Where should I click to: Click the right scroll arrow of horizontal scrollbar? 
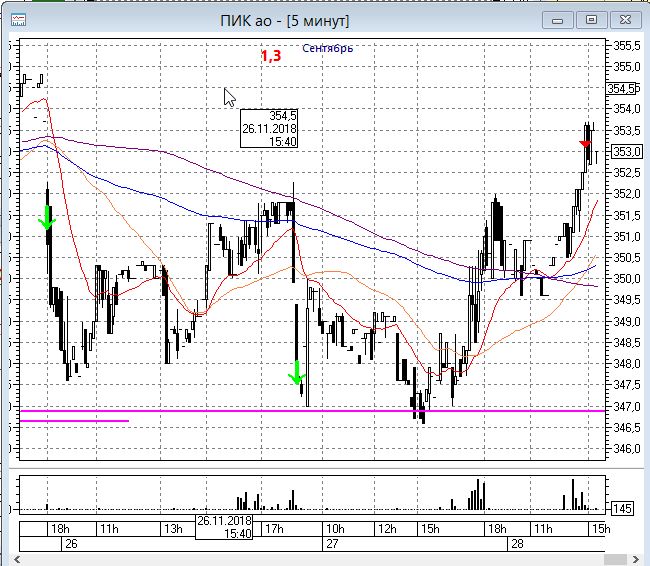click(635, 559)
